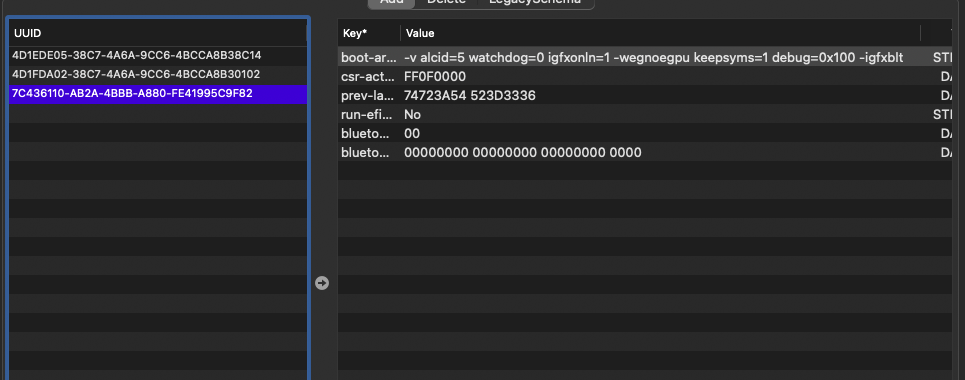
Task: Select the prev-lang value 74723A54 523D3336
Action: tap(470, 95)
